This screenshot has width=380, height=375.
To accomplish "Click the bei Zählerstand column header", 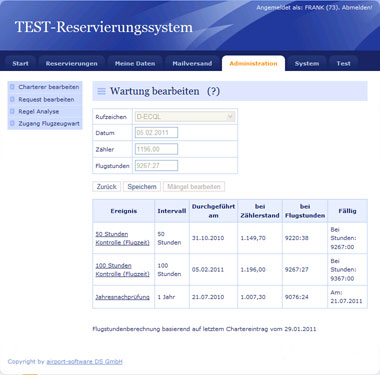I will tap(260, 211).
